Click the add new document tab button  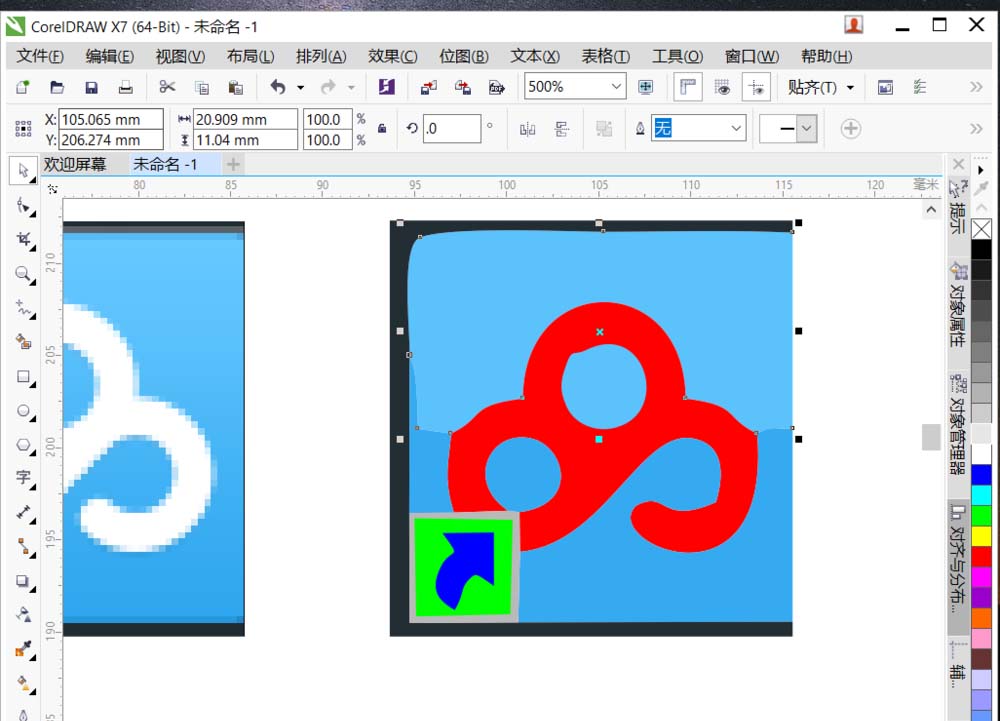click(232, 164)
